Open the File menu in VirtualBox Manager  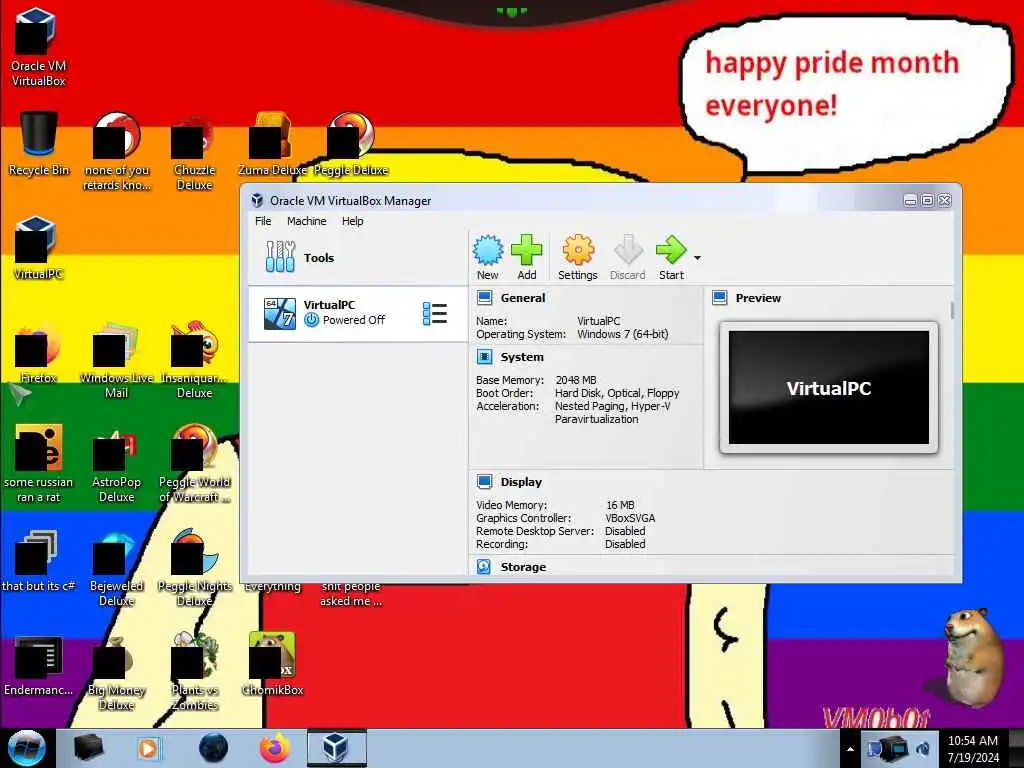(263, 221)
